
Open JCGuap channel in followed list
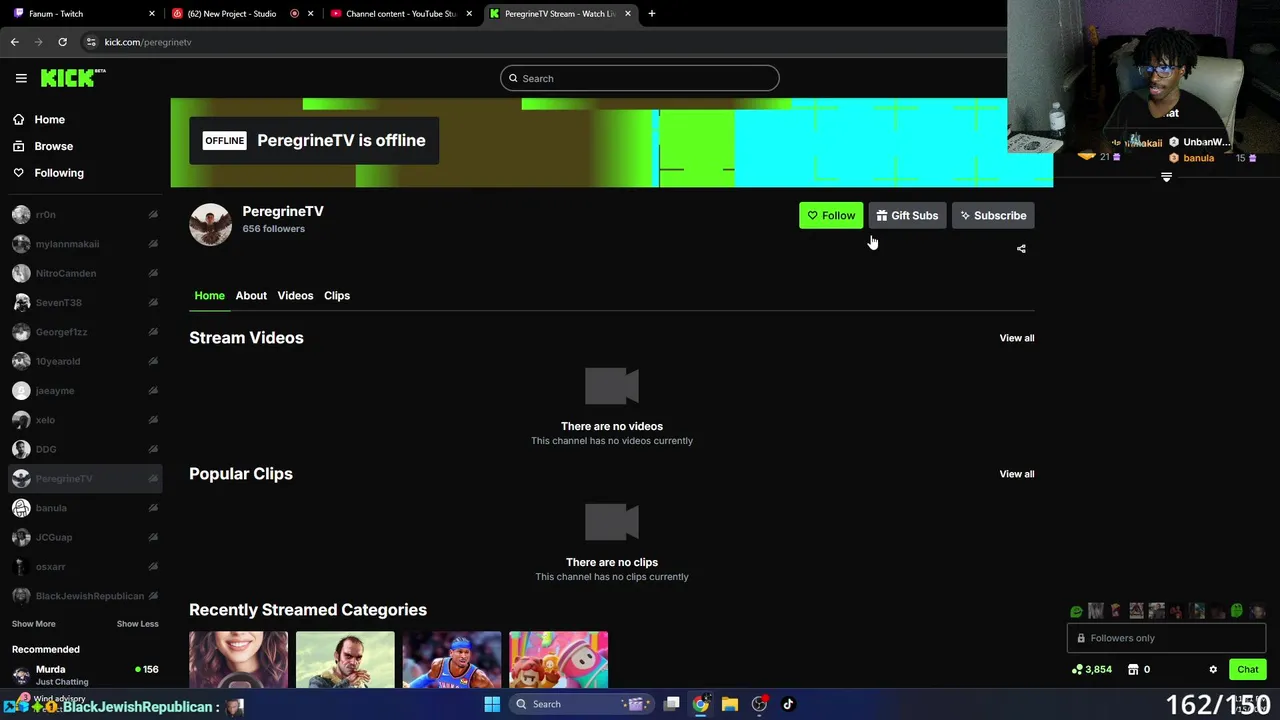coord(85,537)
